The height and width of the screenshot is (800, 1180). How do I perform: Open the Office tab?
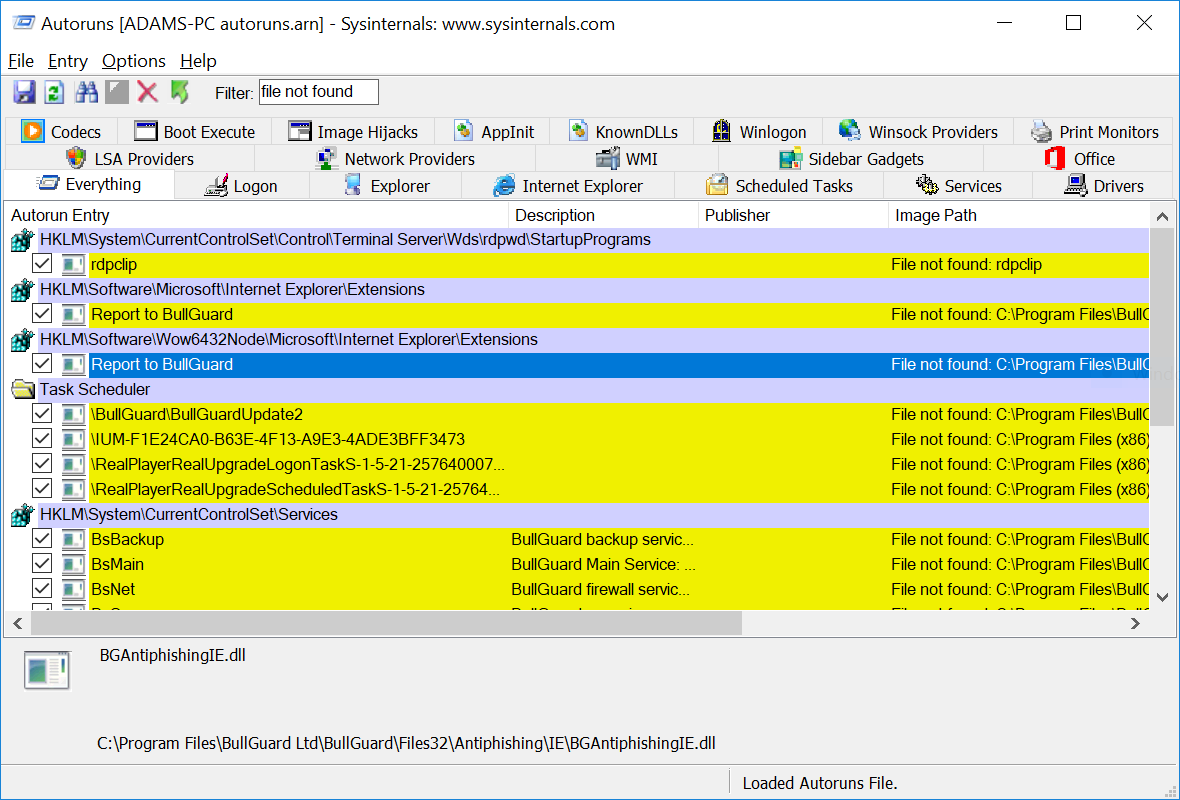pyautogui.click(x=1079, y=159)
